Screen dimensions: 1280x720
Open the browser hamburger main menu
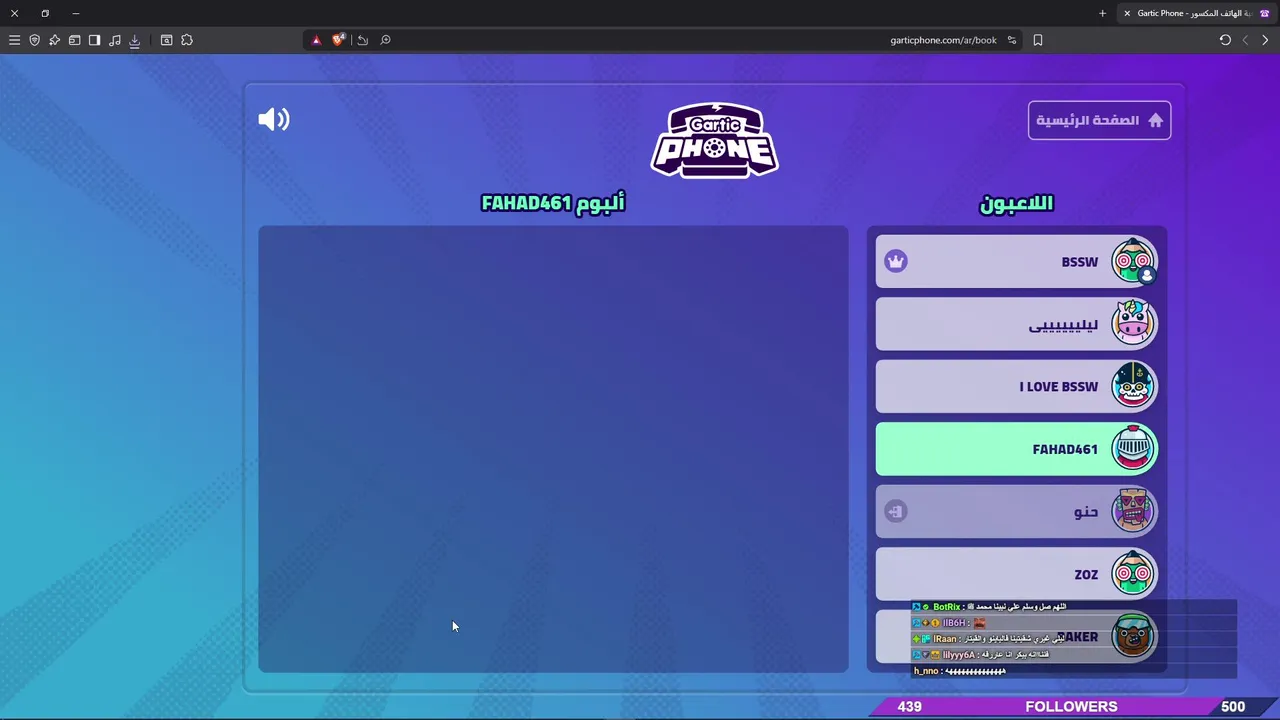pyautogui.click(x=14, y=40)
